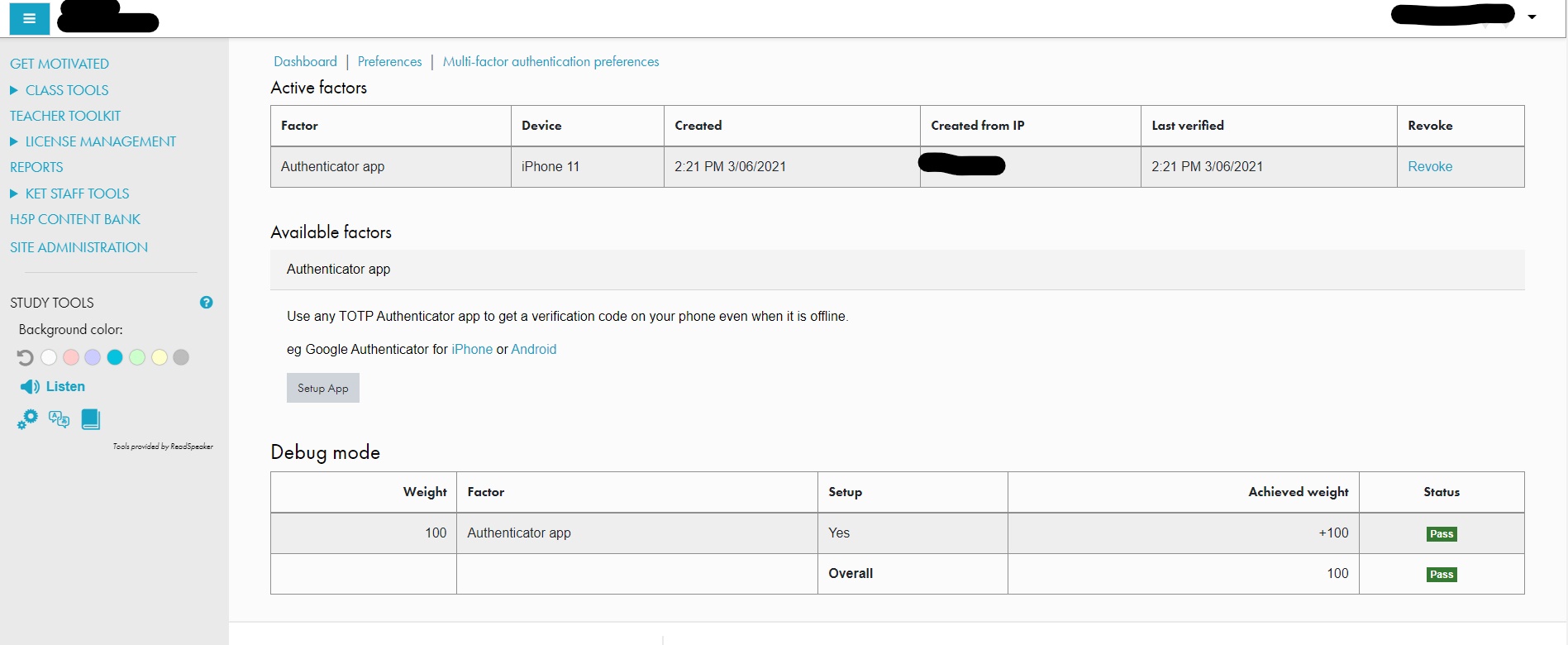This screenshot has height=645, width=1568.
Task: Select the cyan background color
Action: (115, 357)
